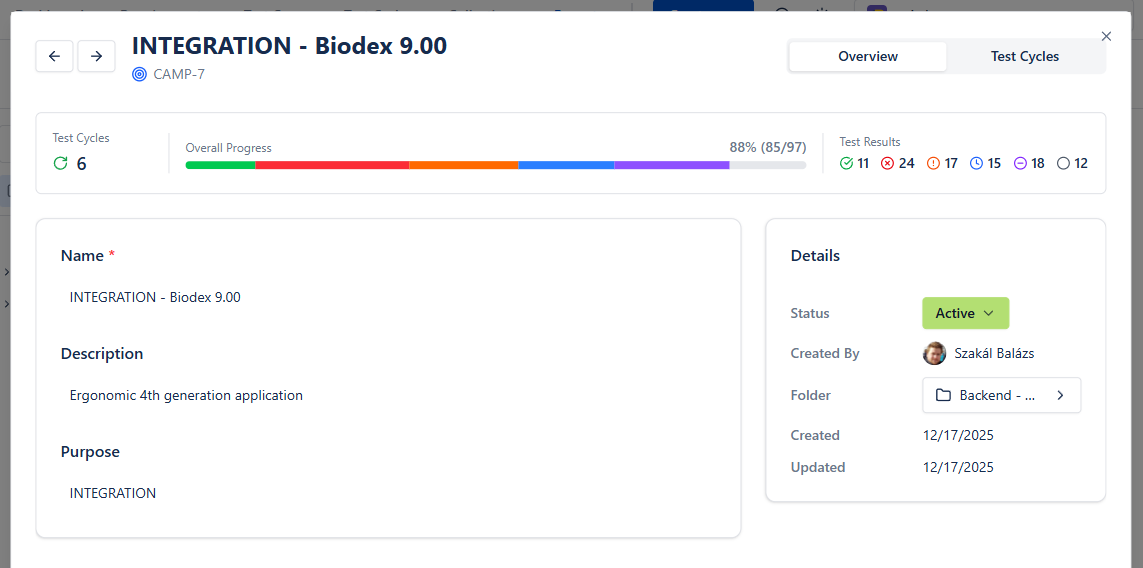Image resolution: width=1143 pixels, height=568 pixels.
Task: Click the red failed results X icon
Action: pyautogui.click(x=887, y=163)
